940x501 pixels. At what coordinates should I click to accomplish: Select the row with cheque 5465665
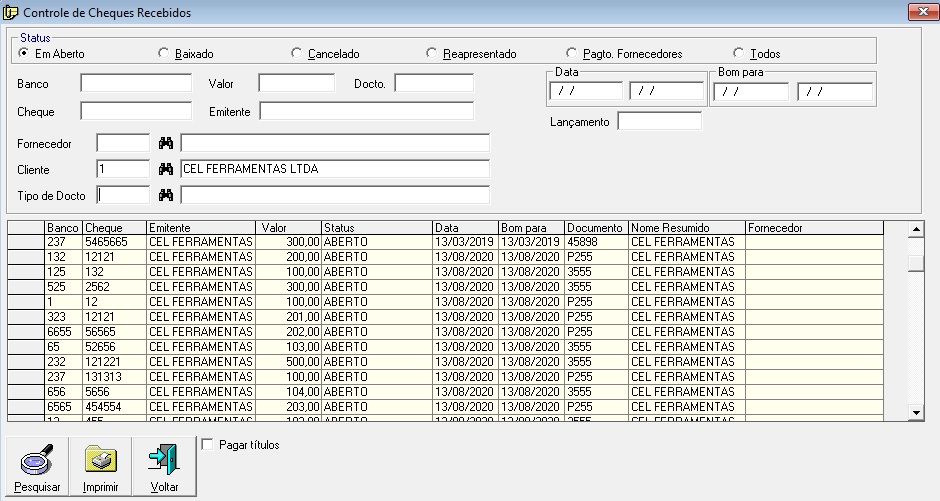(115, 242)
